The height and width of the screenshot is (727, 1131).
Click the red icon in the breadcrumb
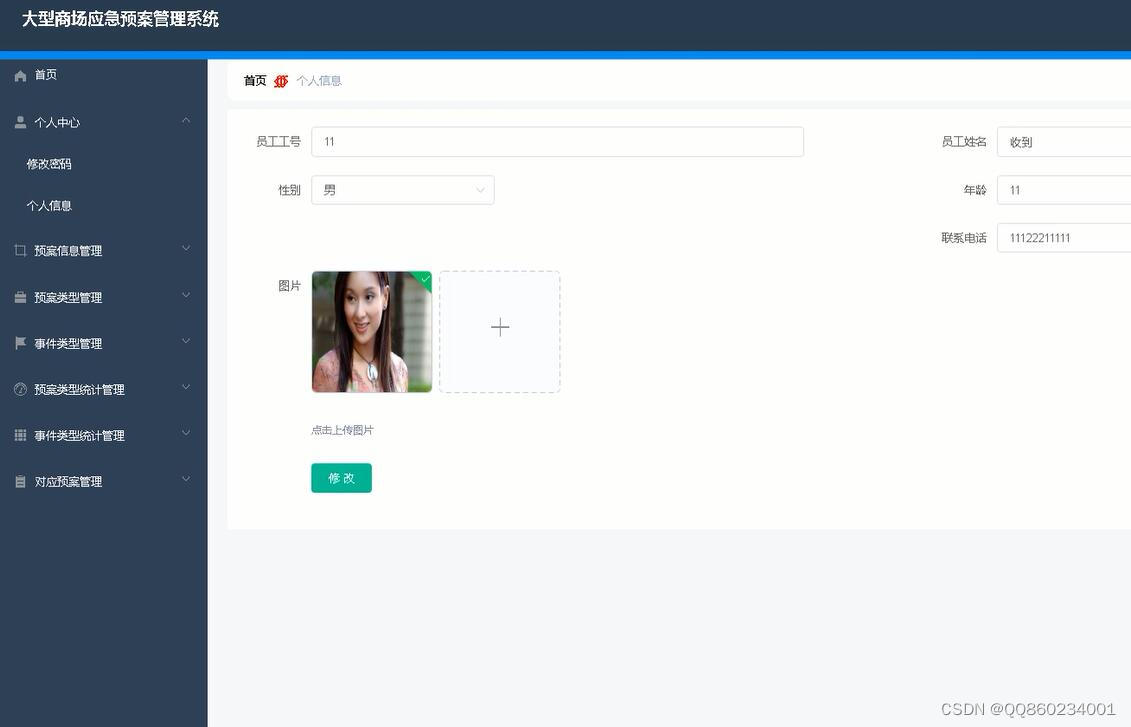[280, 80]
